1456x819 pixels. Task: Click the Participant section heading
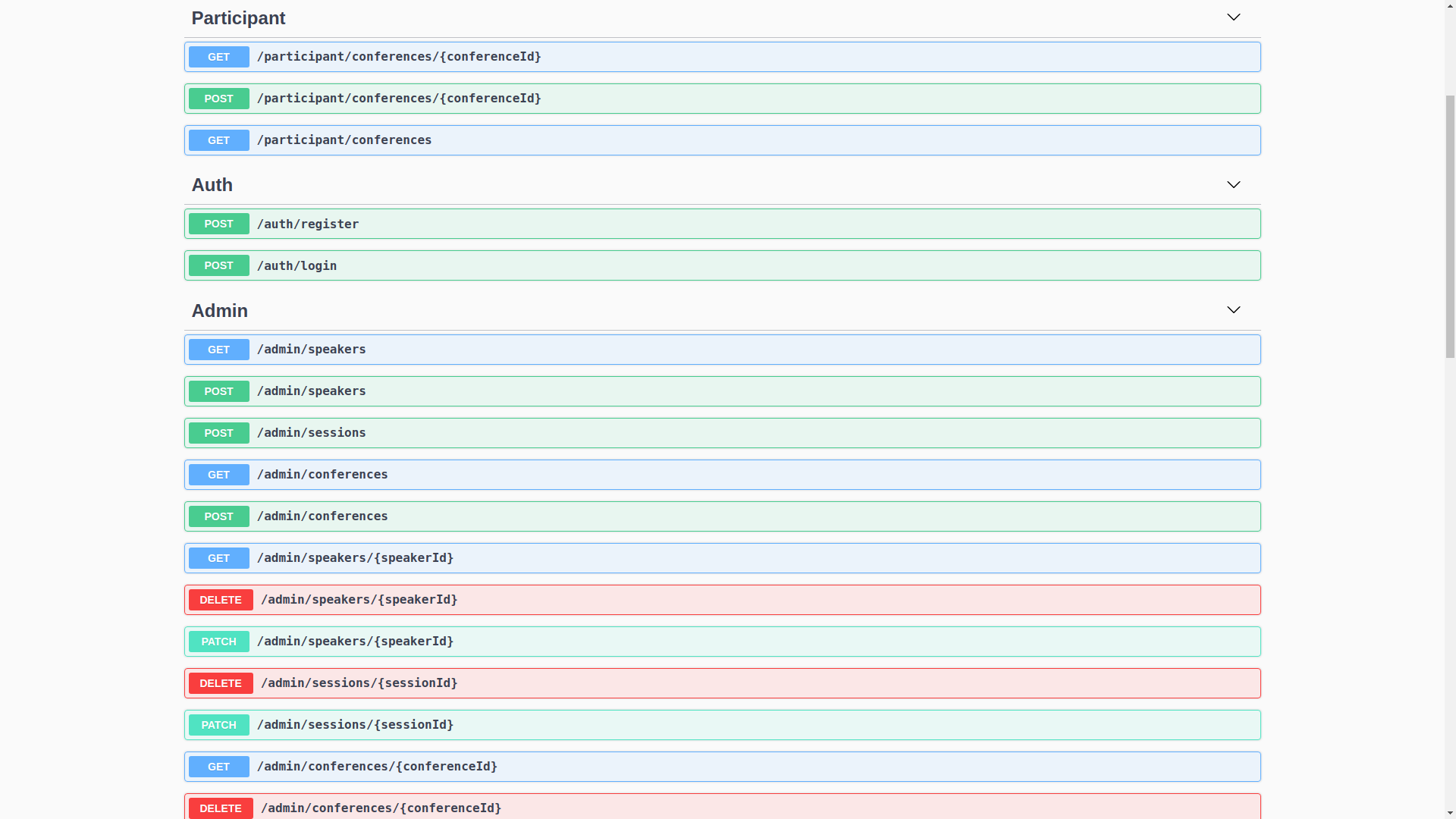238,18
